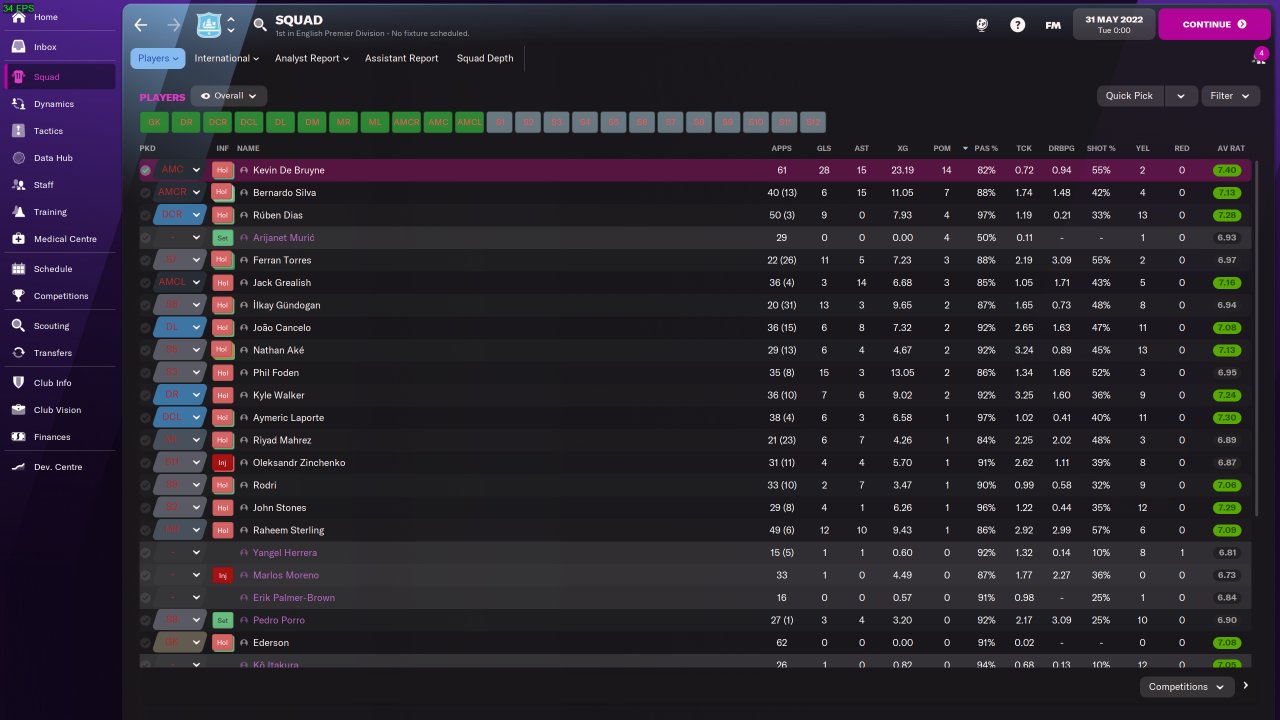Open the Overall view dropdown
The width and height of the screenshot is (1280, 720).
228,96
